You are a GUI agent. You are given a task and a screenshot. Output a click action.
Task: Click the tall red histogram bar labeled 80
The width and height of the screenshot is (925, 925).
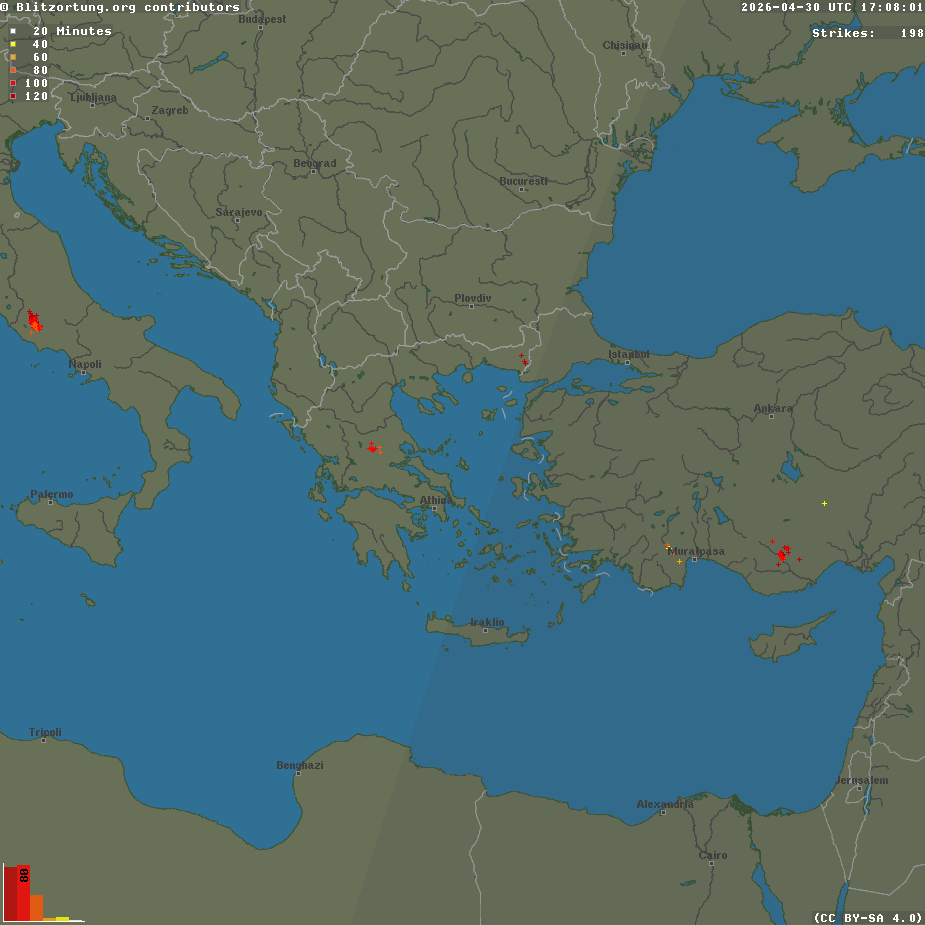coord(23,892)
